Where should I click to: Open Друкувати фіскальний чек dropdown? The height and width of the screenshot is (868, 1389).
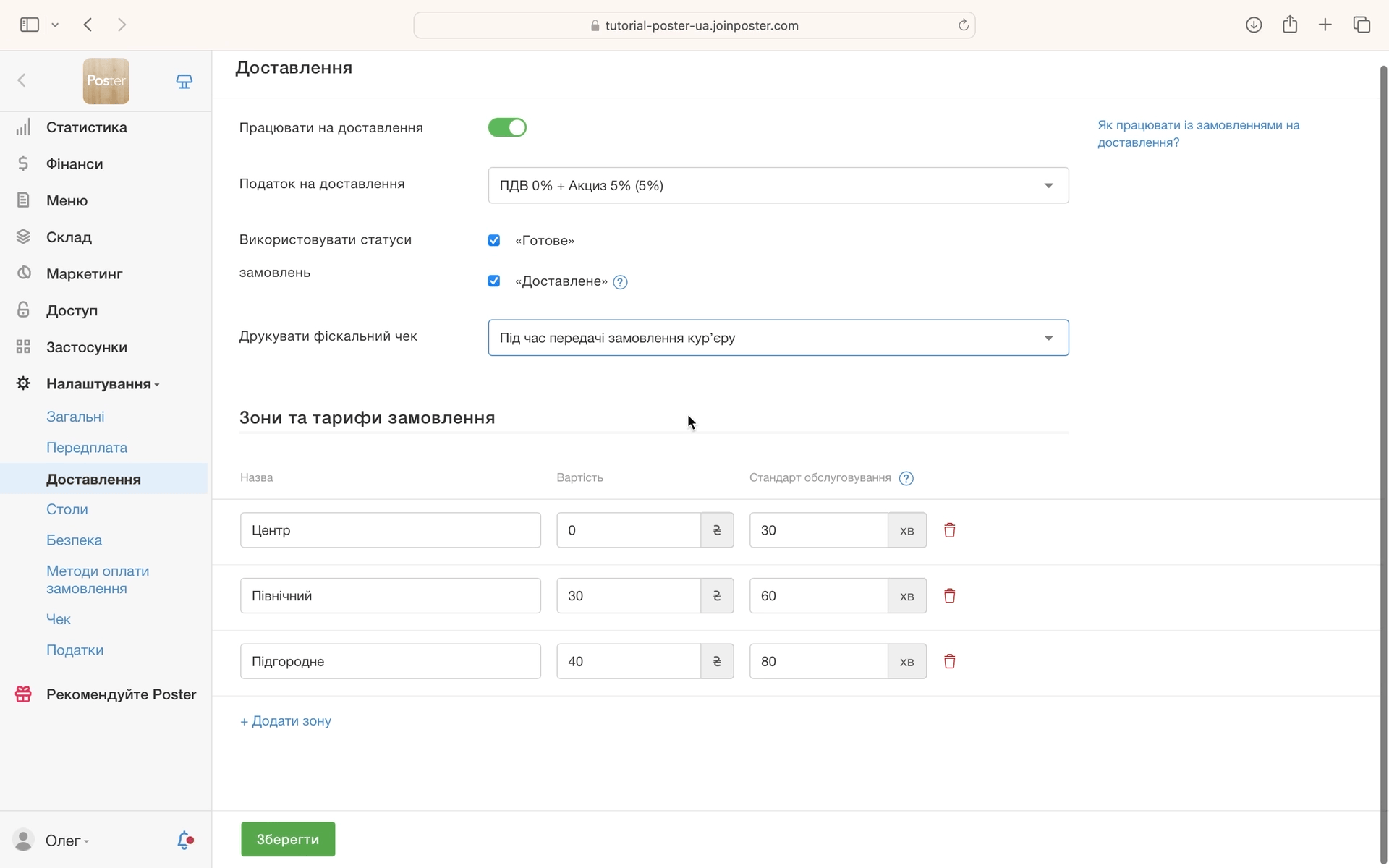[778, 338]
